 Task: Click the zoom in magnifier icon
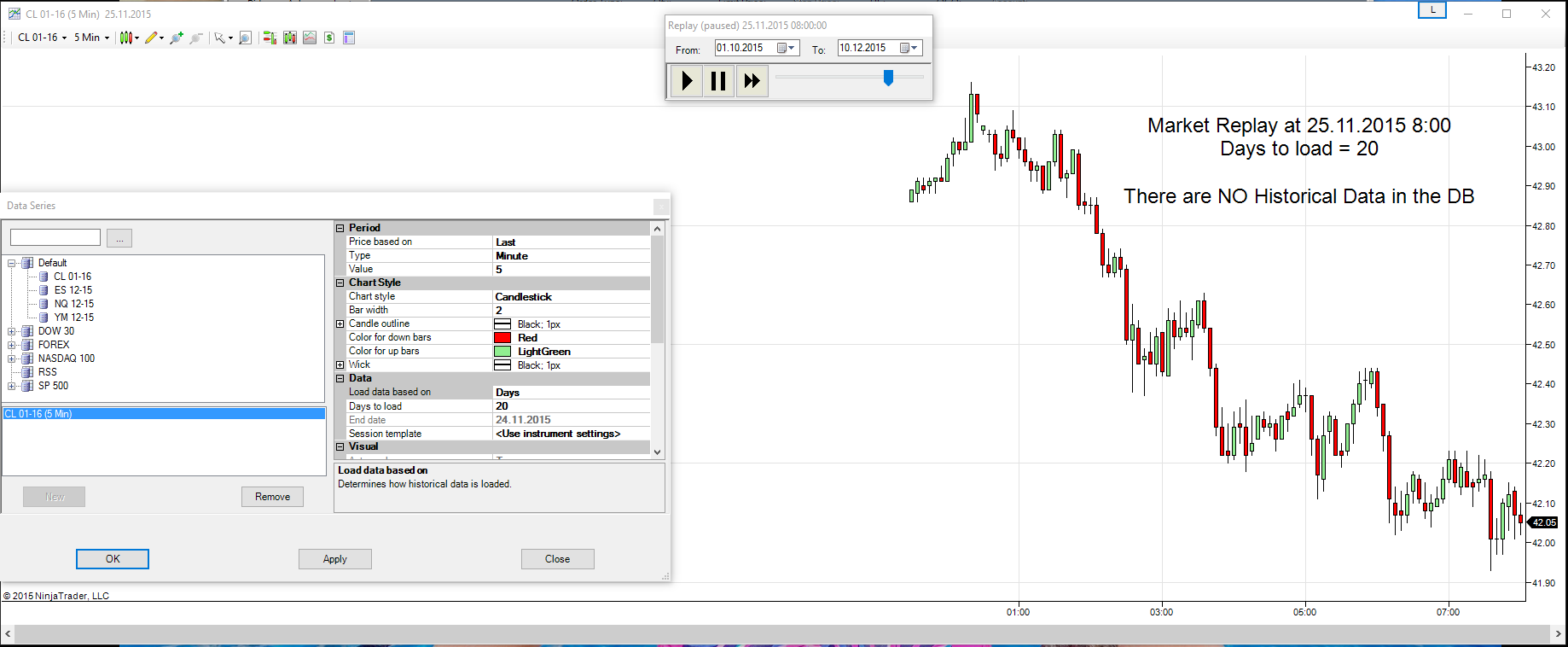[177, 38]
